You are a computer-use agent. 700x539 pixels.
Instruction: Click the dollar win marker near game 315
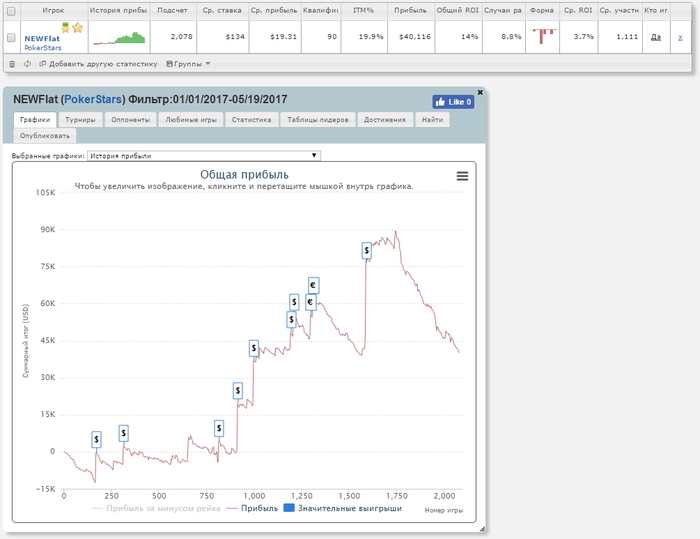[x=124, y=433]
